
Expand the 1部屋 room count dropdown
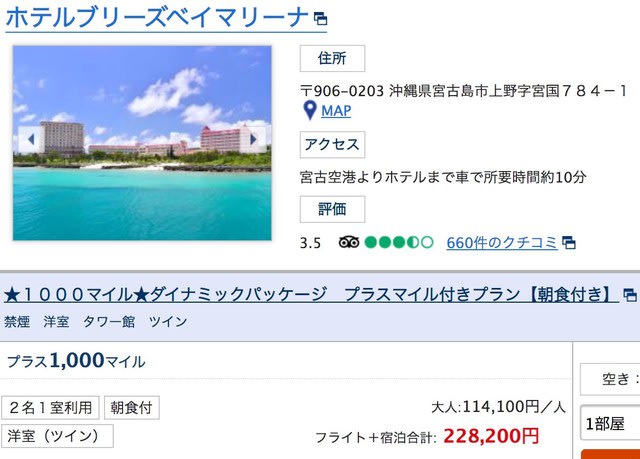coord(610,424)
